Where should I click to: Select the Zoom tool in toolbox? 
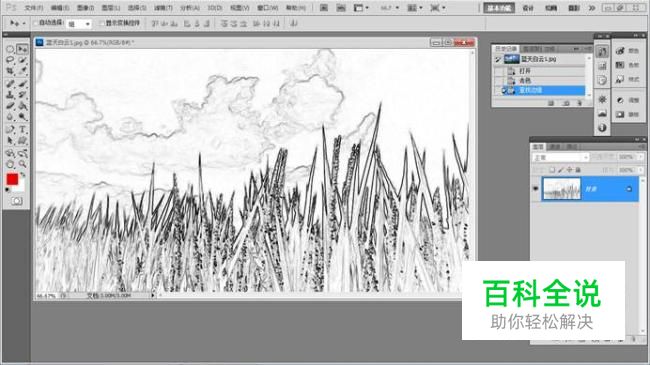[22, 164]
